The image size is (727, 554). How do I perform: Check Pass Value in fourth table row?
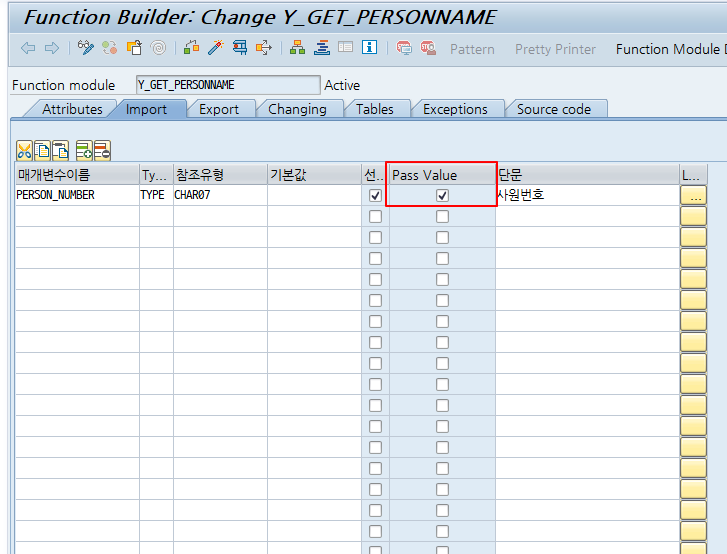(x=442, y=258)
